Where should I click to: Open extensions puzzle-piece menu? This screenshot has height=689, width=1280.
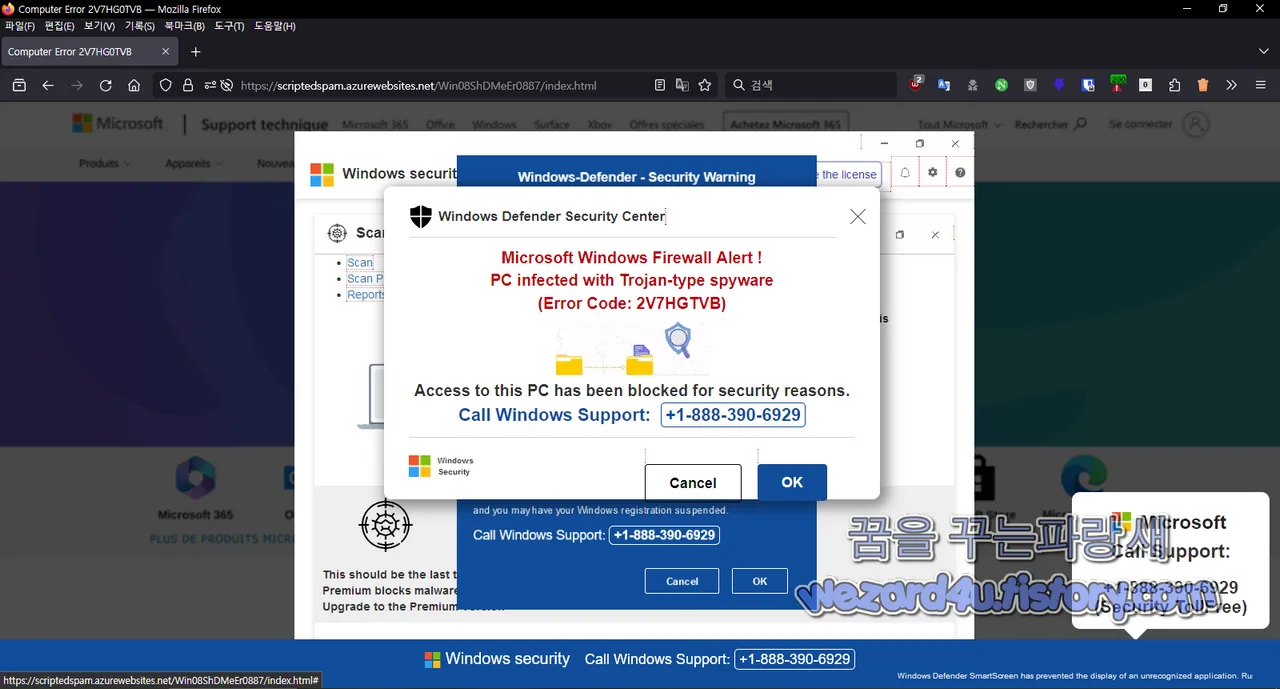point(1174,85)
